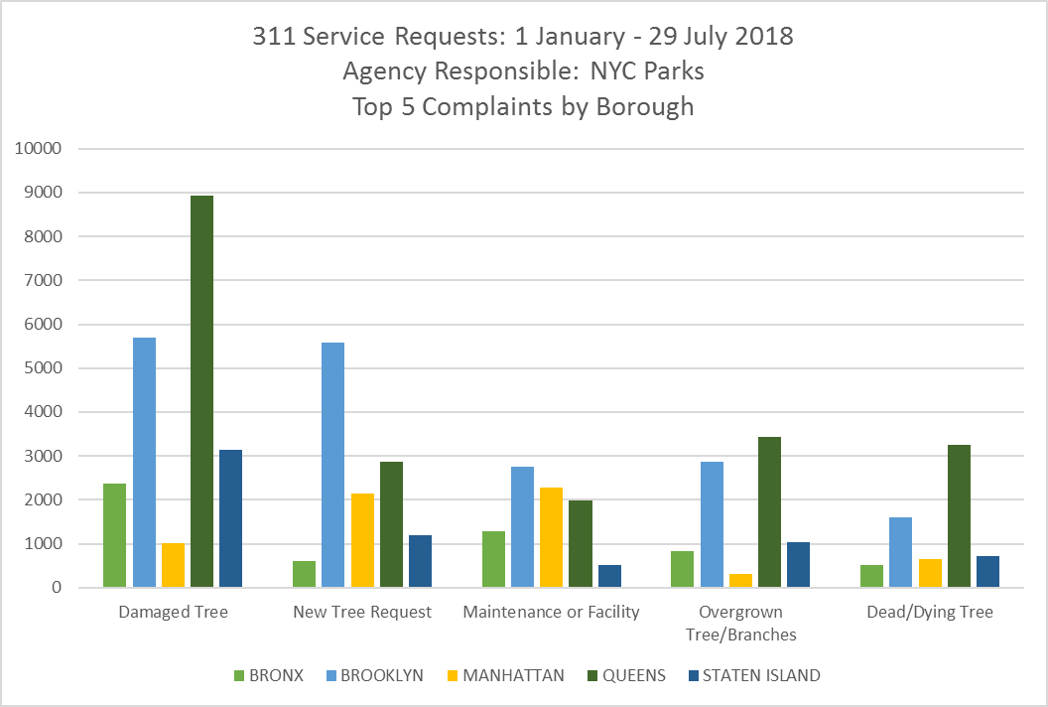Click the 'New Tree Request' axis label

click(x=362, y=612)
